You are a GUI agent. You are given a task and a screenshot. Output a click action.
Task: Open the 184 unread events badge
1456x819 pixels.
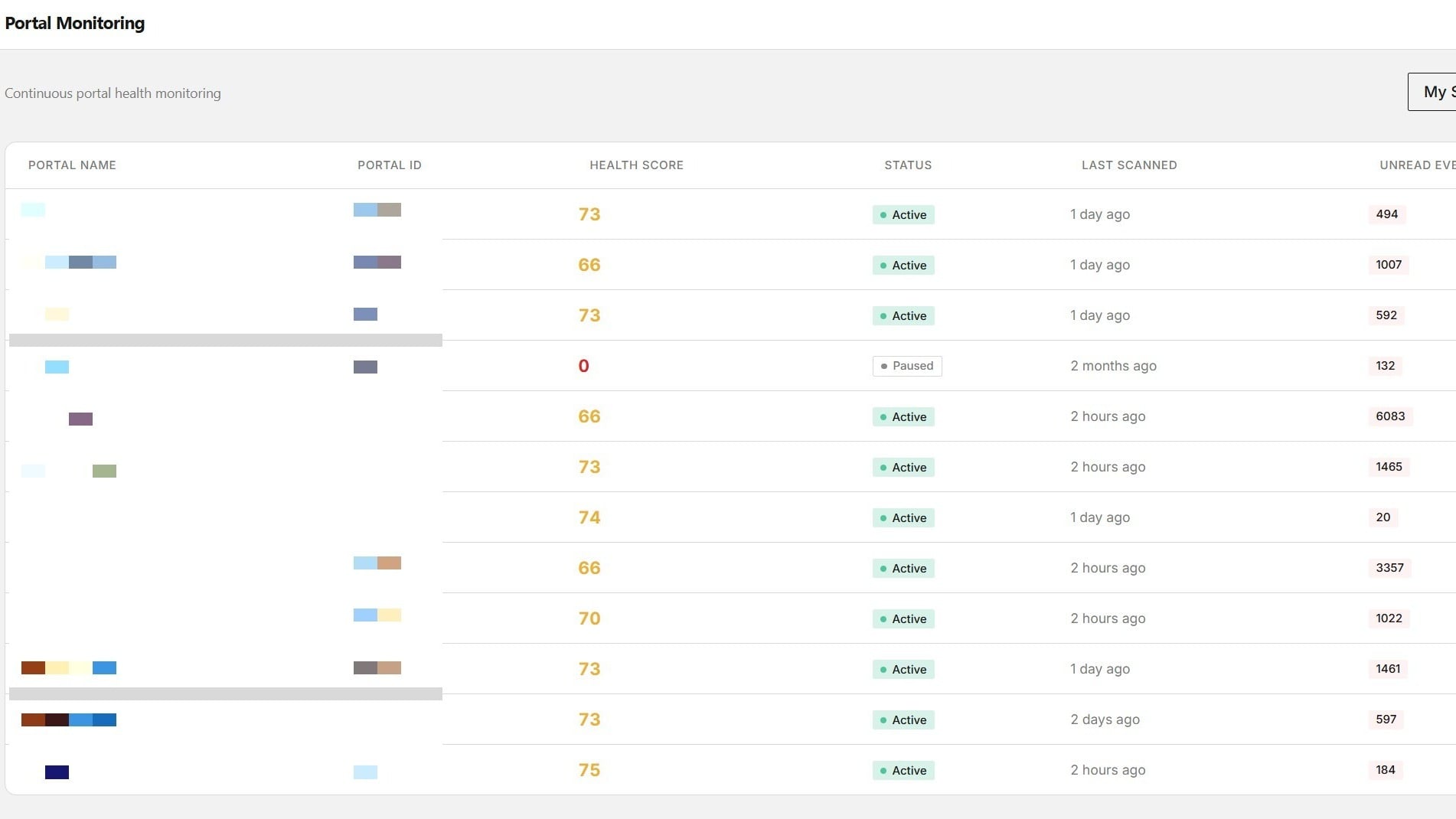[x=1385, y=770]
